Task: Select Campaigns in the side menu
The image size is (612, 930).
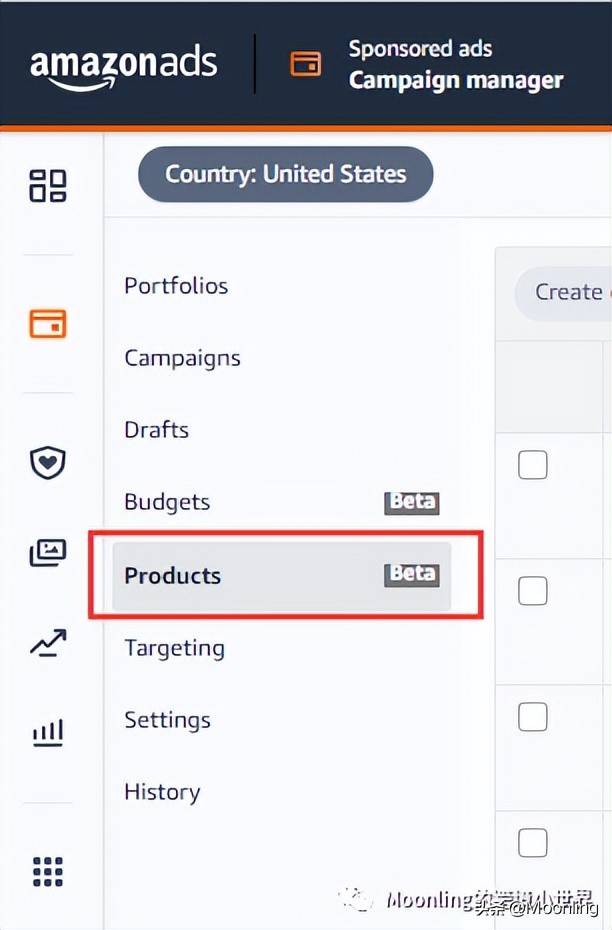Action: click(x=182, y=358)
